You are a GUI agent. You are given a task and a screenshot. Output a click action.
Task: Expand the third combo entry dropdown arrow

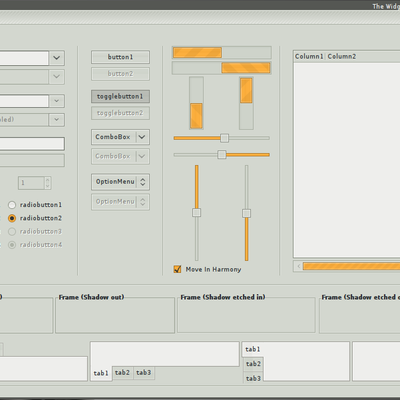point(57,101)
